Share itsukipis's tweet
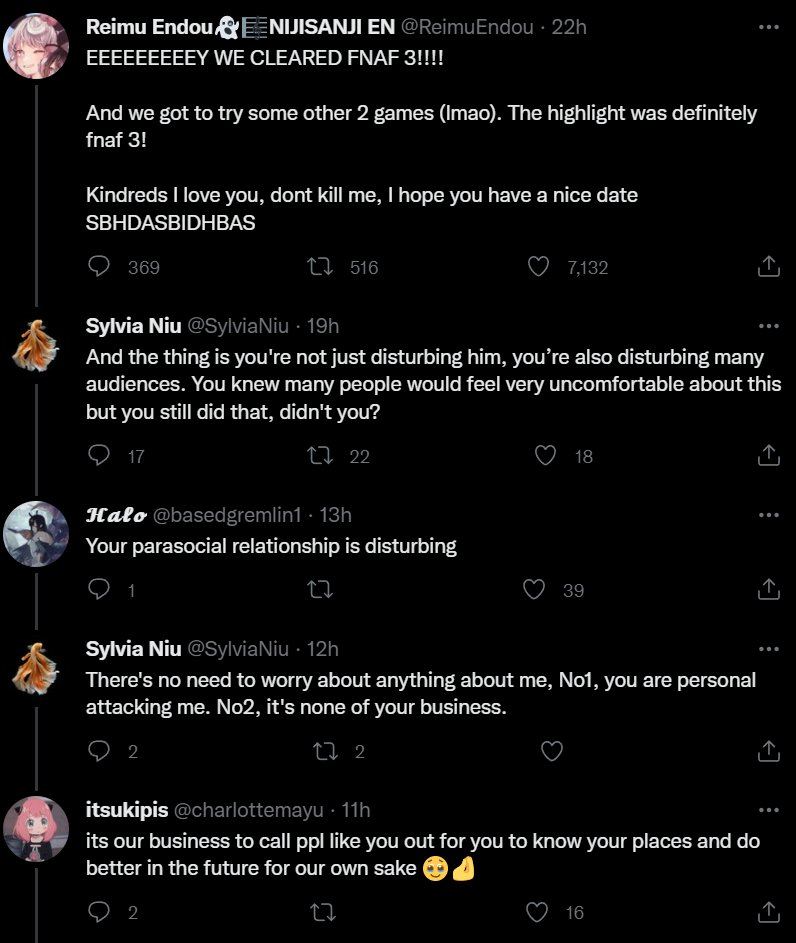Image resolution: width=796 pixels, height=943 pixels. click(x=768, y=911)
